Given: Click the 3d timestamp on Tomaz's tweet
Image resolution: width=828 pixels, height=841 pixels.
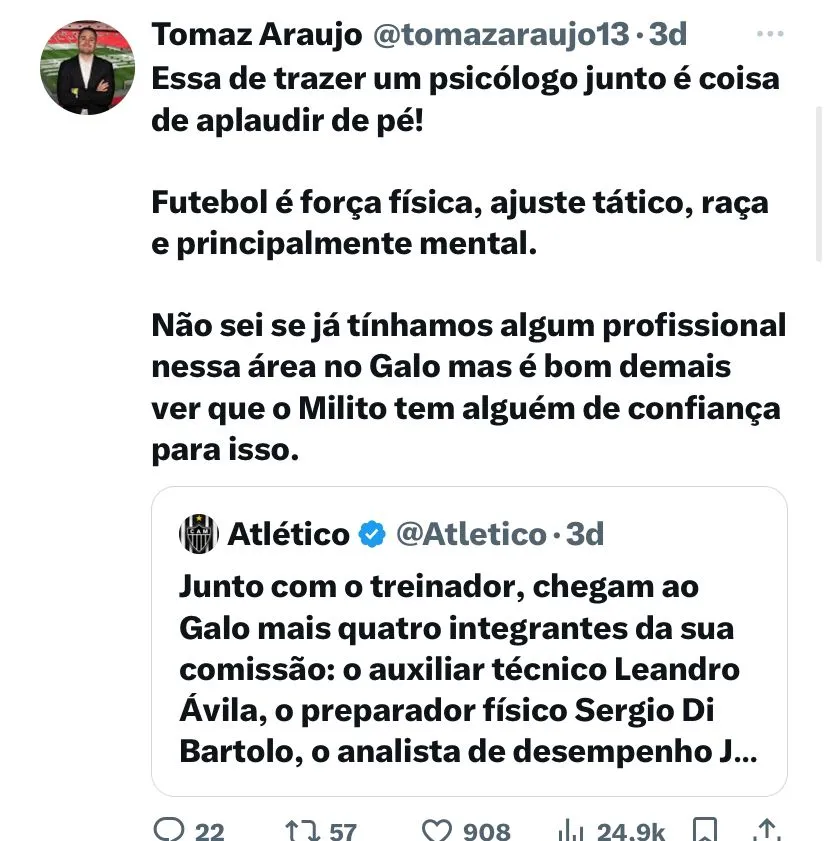Looking at the screenshot, I should point(667,35).
